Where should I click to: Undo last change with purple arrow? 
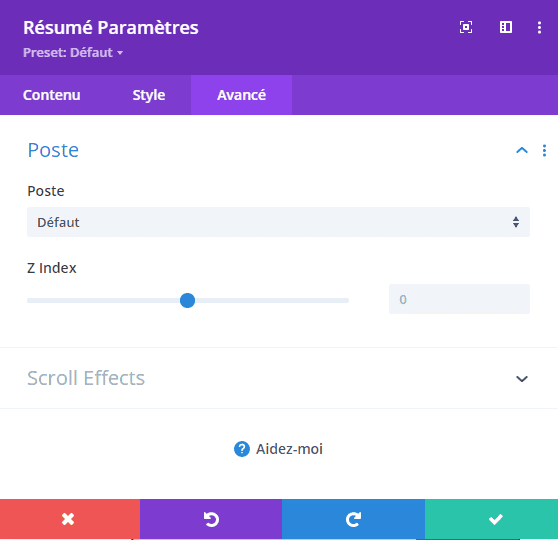pos(211,519)
